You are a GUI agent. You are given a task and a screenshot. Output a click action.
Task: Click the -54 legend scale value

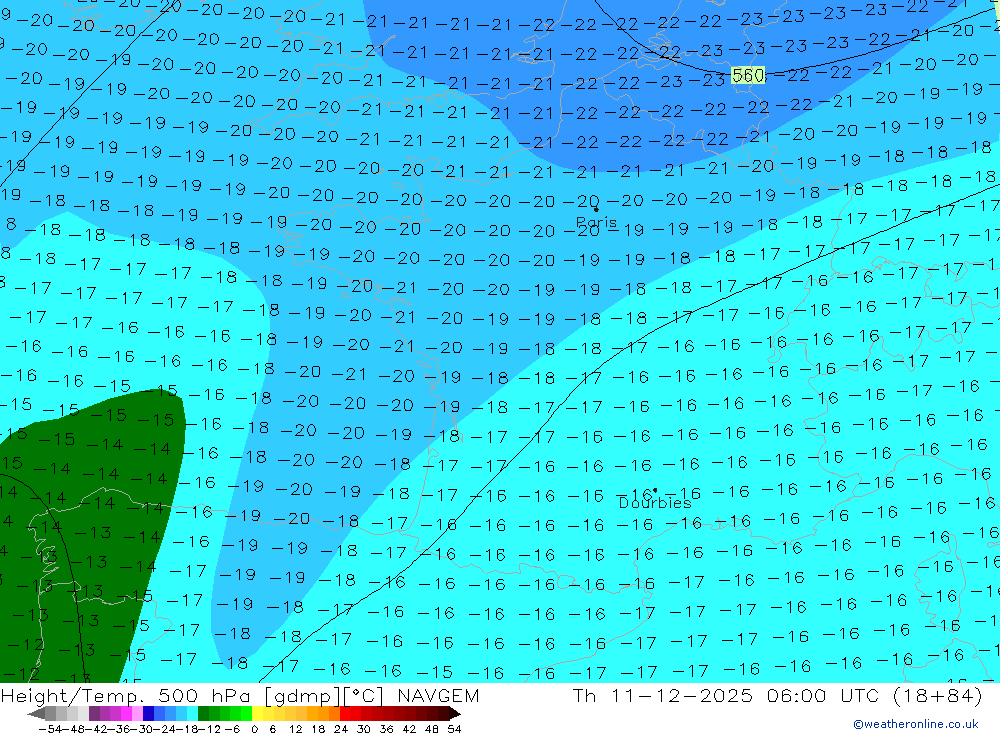[50, 729]
